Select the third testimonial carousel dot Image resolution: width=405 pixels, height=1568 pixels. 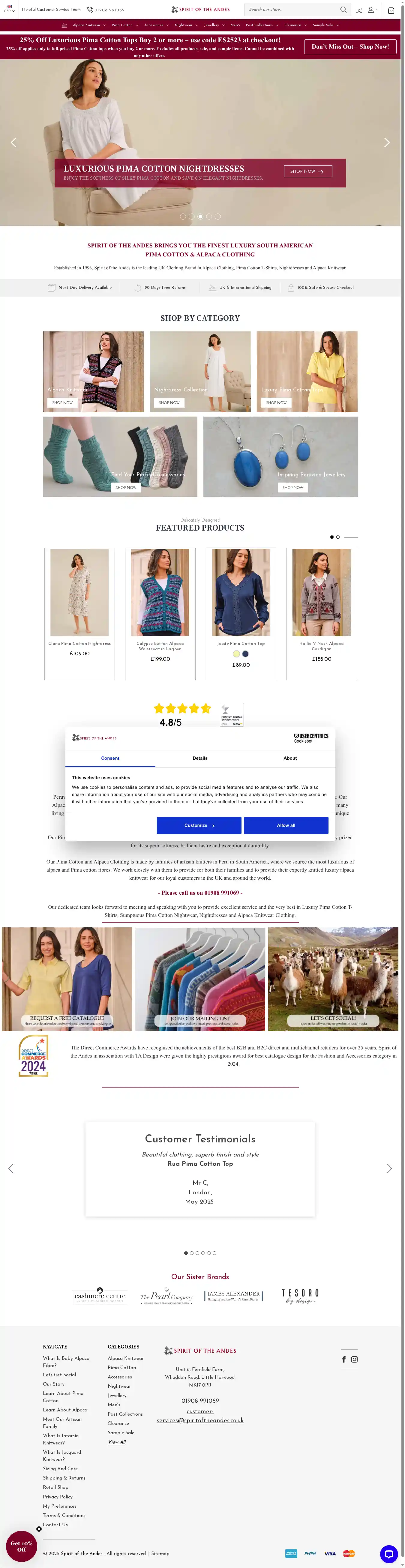(x=197, y=1253)
